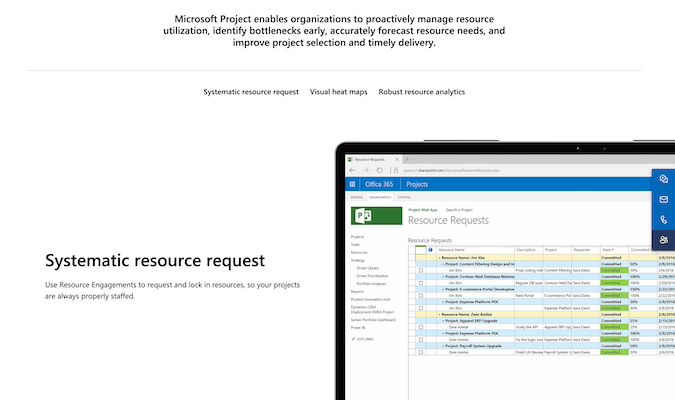Jump to 'Robust resource analytics' section
Image resolution: width=675 pixels, height=400 pixels.
(421, 92)
